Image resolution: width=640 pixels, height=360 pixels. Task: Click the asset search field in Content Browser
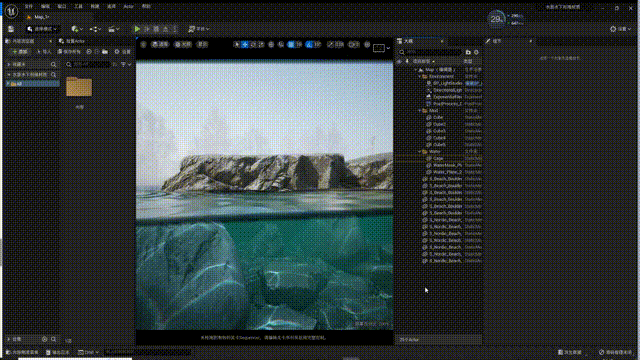[88, 64]
